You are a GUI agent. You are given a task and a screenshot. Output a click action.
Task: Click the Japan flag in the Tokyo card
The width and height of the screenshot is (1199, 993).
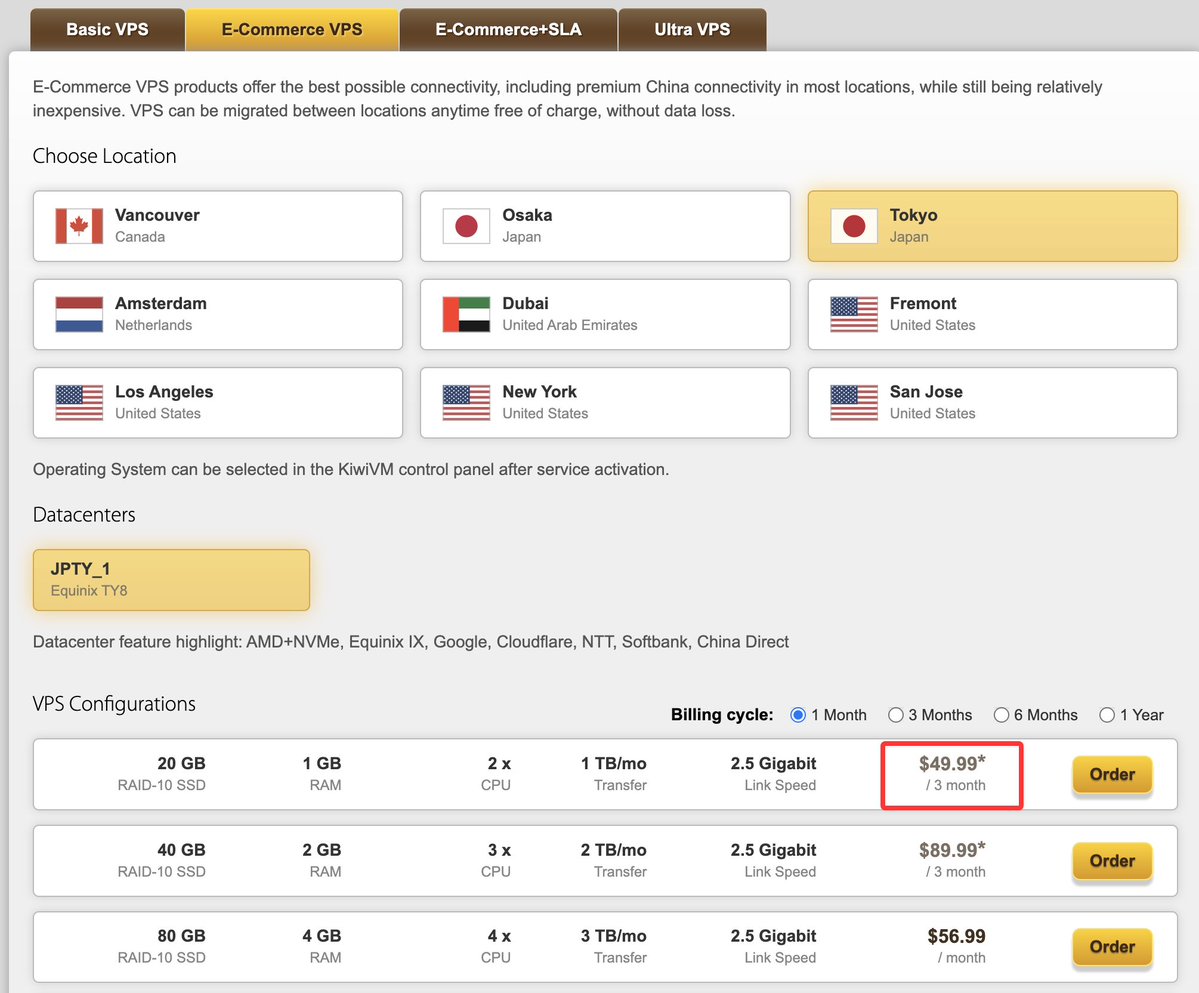click(854, 226)
